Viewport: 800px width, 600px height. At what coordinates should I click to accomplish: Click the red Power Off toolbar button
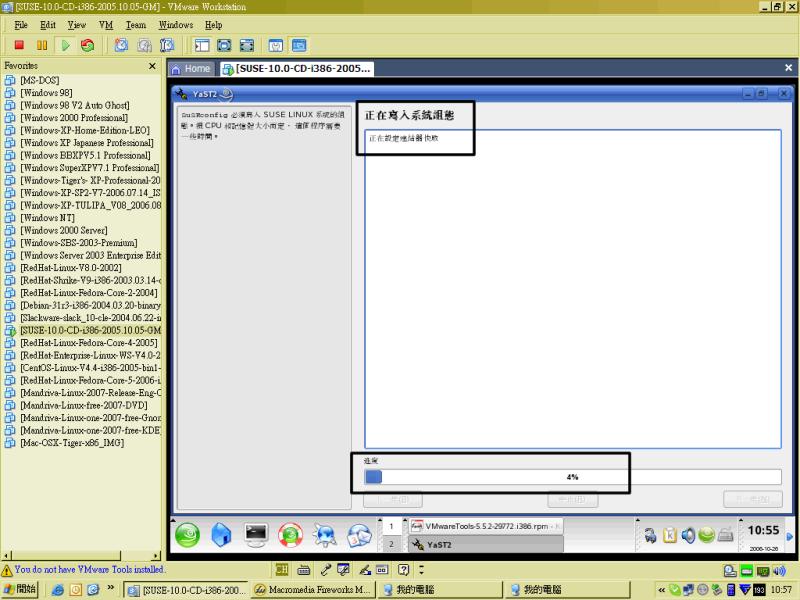[x=19, y=45]
